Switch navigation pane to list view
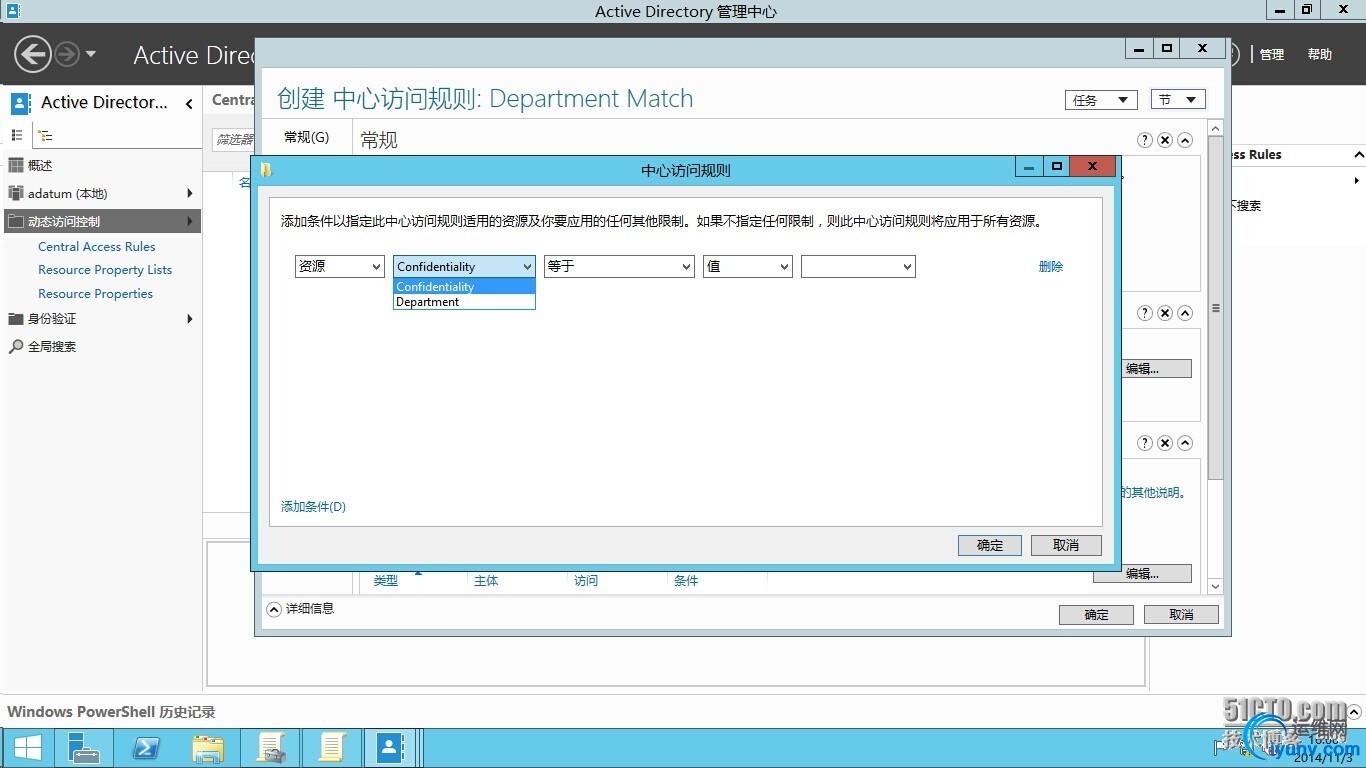The width and height of the screenshot is (1366, 768). pyautogui.click(x=17, y=135)
